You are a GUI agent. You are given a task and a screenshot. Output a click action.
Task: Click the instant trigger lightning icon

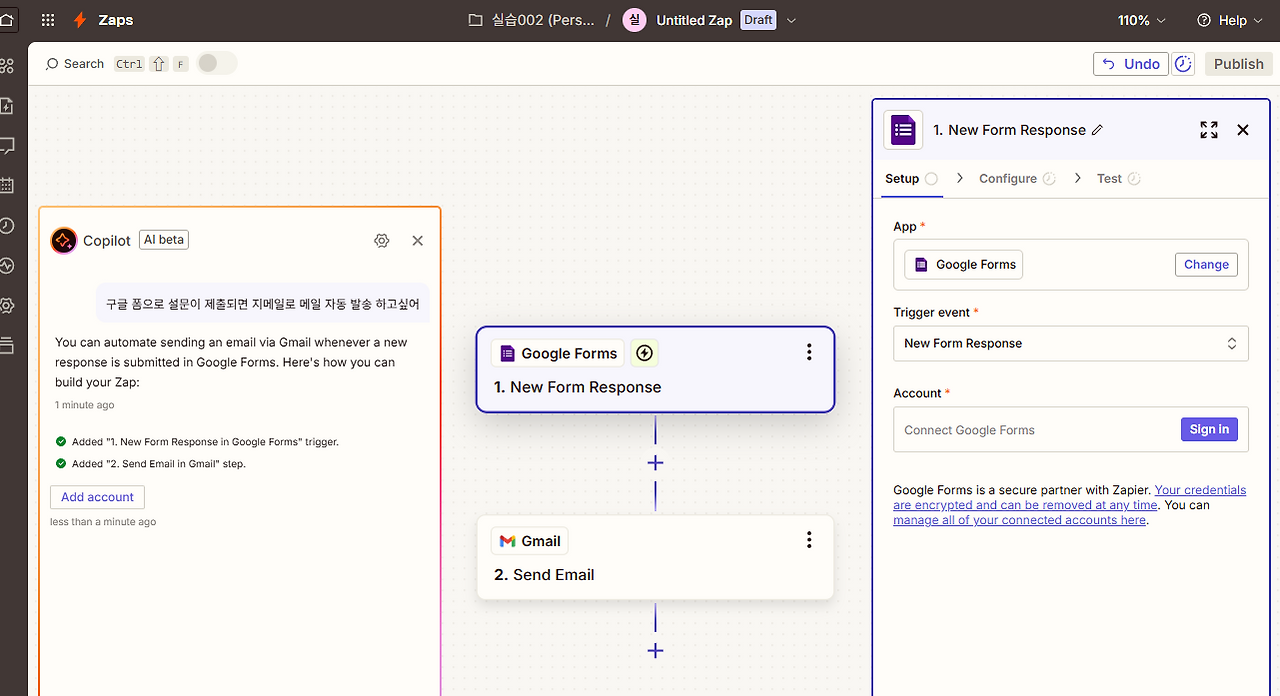click(x=645, y=353)
